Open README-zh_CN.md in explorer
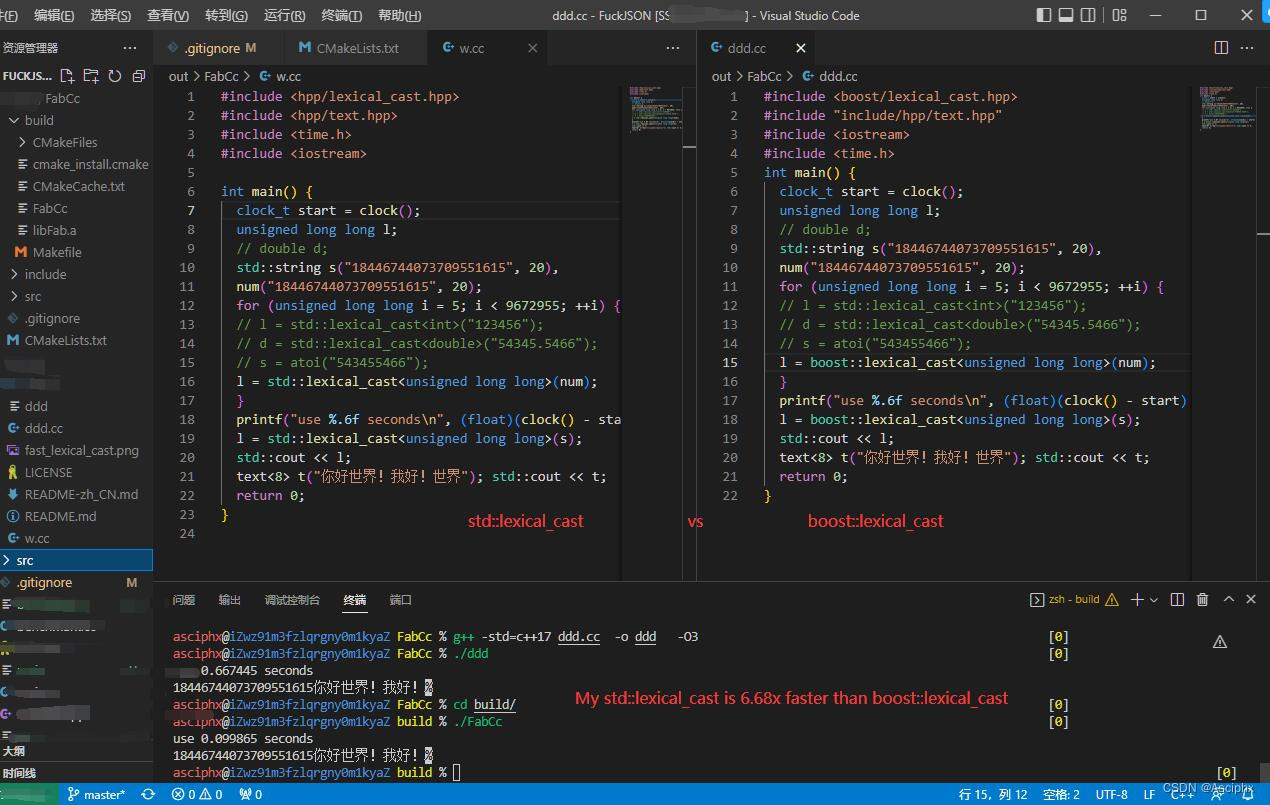The width and height of the screenshot is (1270, 805). click(x=77, y=494)
